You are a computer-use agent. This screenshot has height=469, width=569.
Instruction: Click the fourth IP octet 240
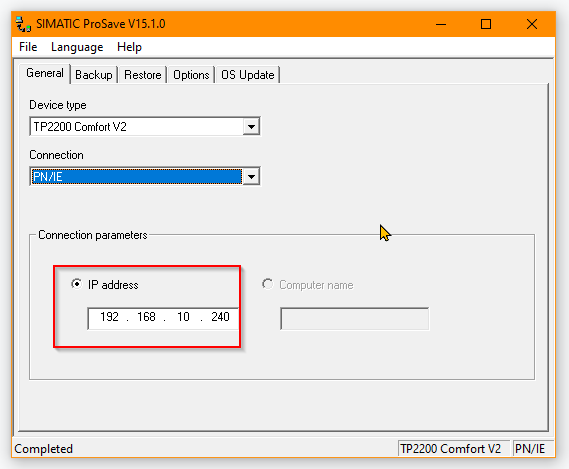pos(220,317)
